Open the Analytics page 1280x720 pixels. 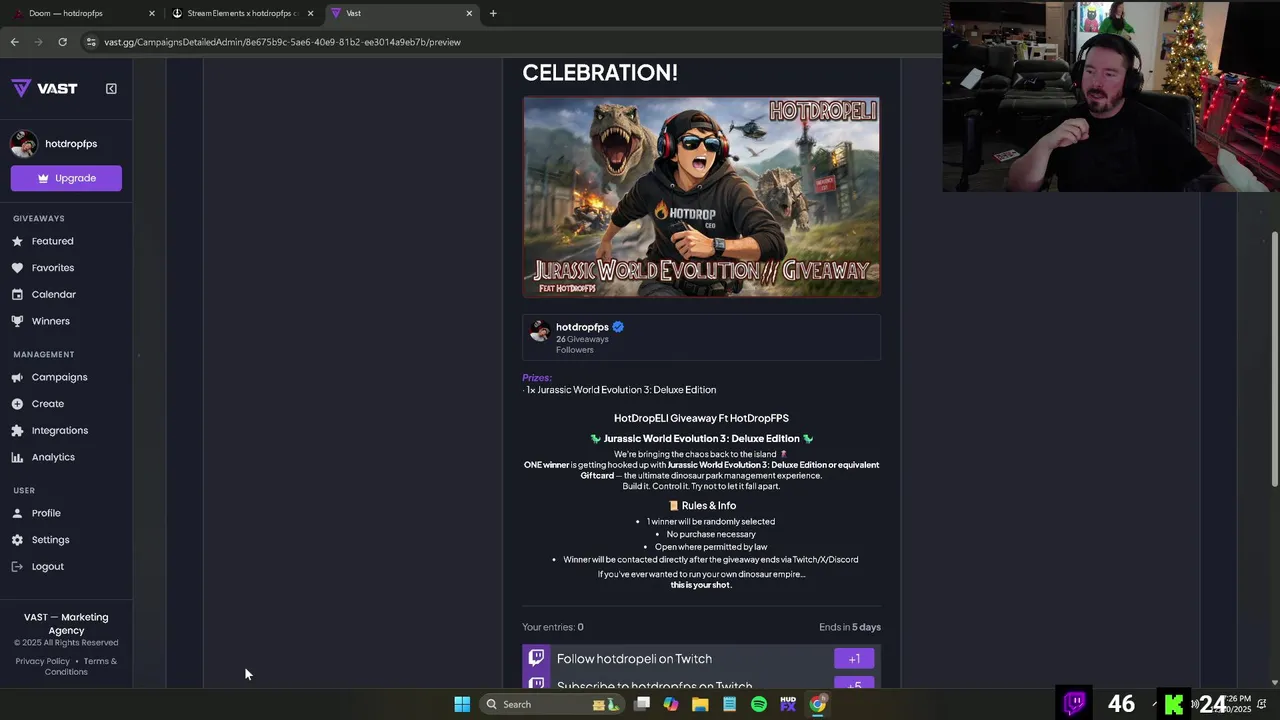pos(53,457)
